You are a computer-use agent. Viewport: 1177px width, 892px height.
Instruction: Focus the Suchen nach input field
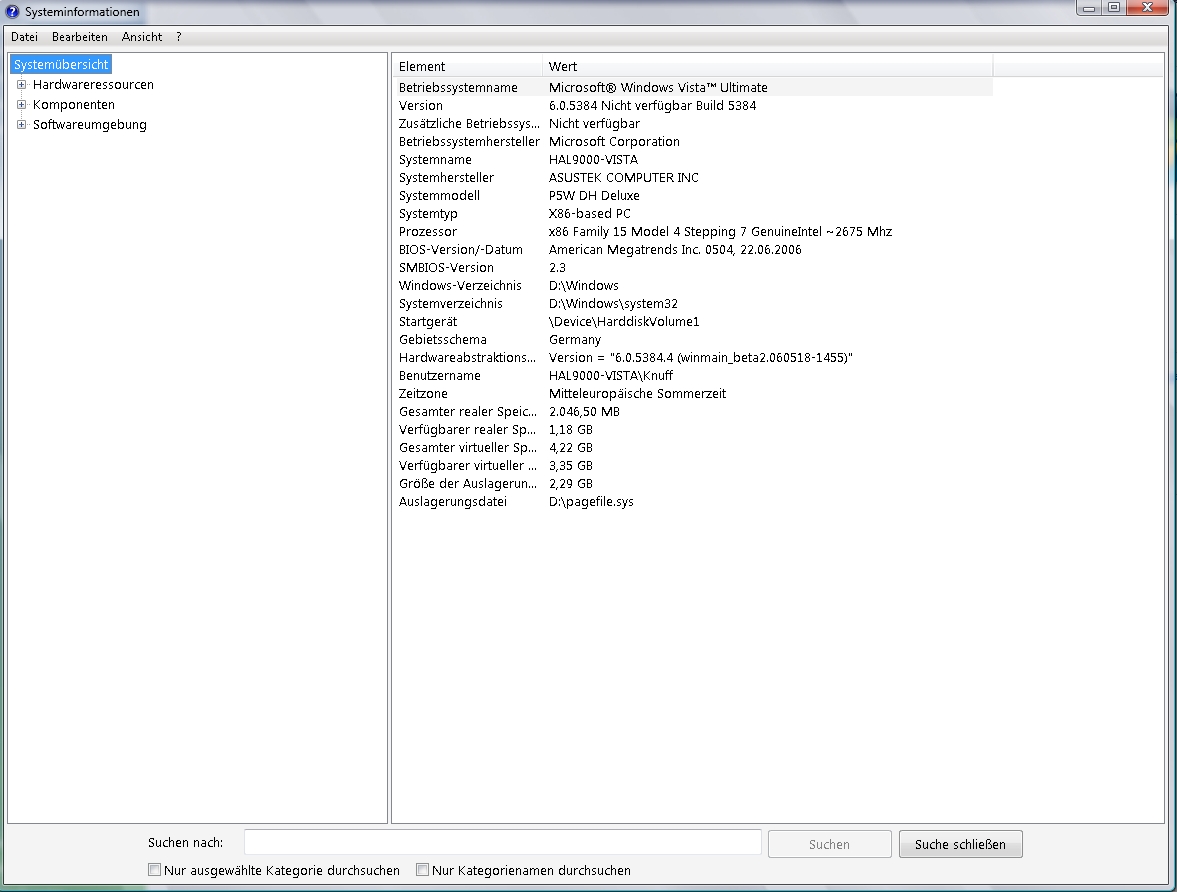tap(503, 842)
